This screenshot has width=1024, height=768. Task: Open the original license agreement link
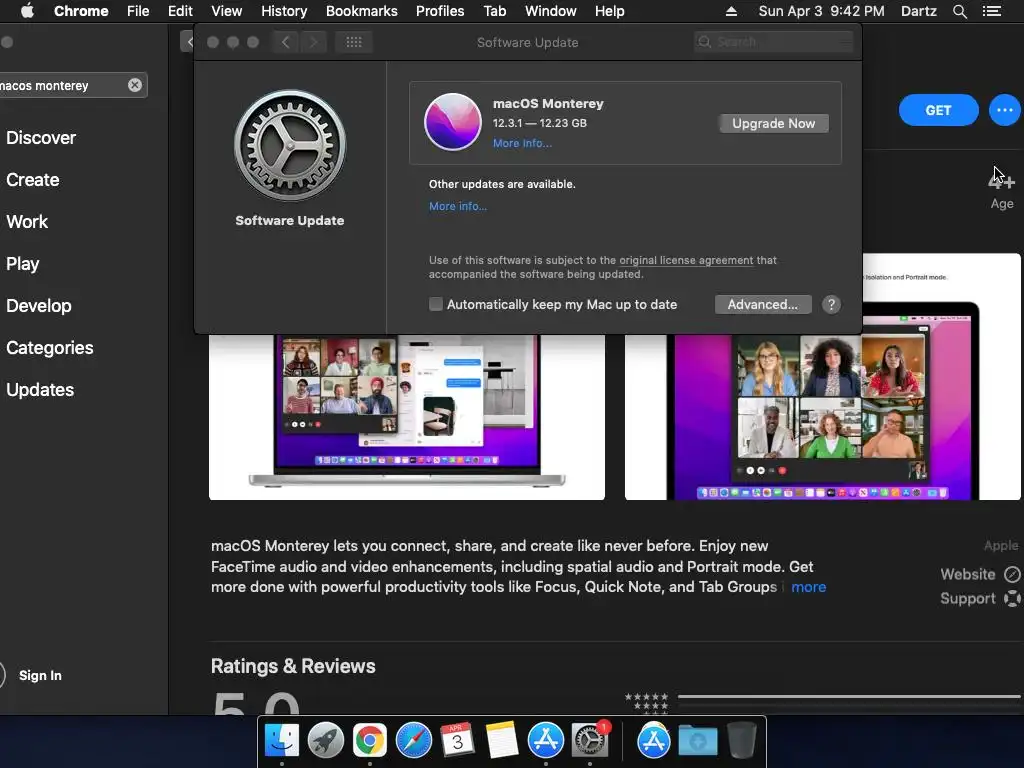(x=686, y=260)
